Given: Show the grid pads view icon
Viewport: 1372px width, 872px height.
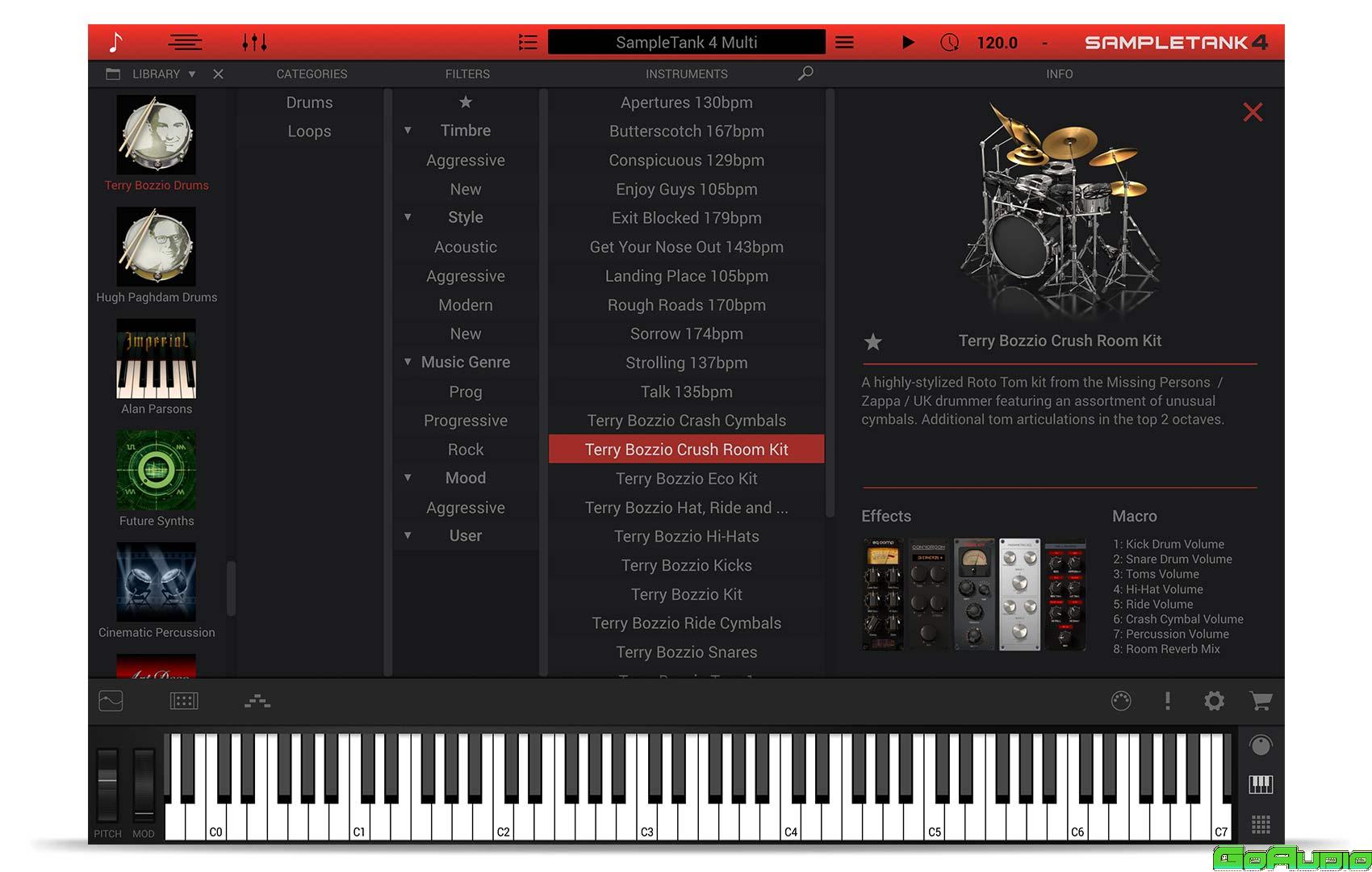Looking at the screenshot, I should coord(1261,824).
